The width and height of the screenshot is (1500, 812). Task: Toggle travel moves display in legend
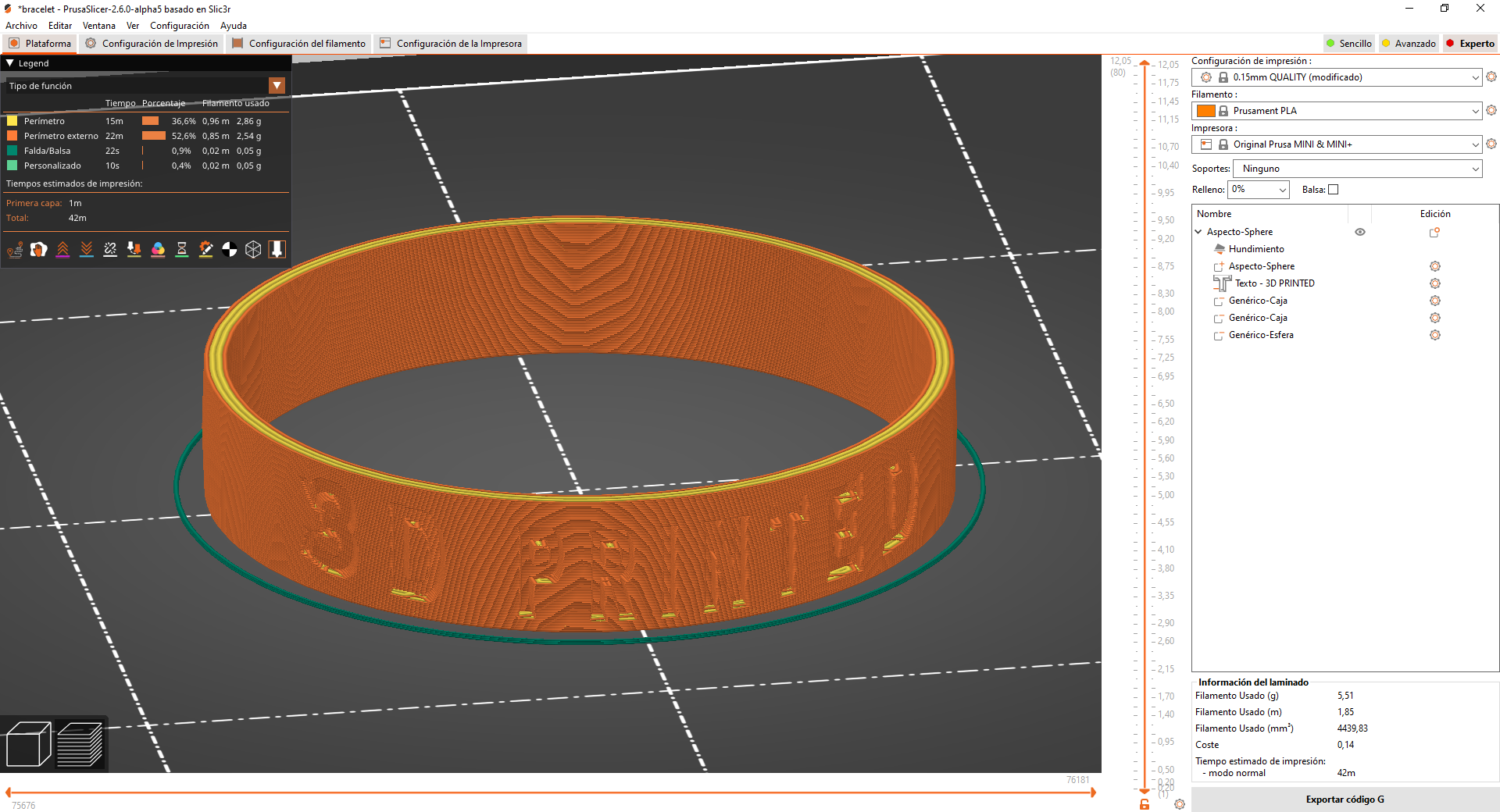point(15,249)
